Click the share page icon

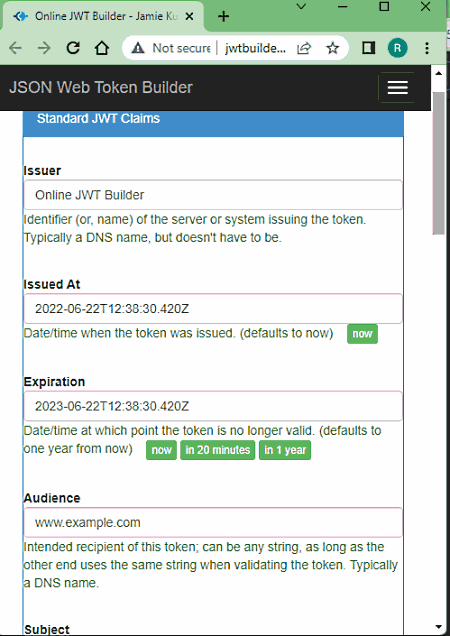[304, 48]
